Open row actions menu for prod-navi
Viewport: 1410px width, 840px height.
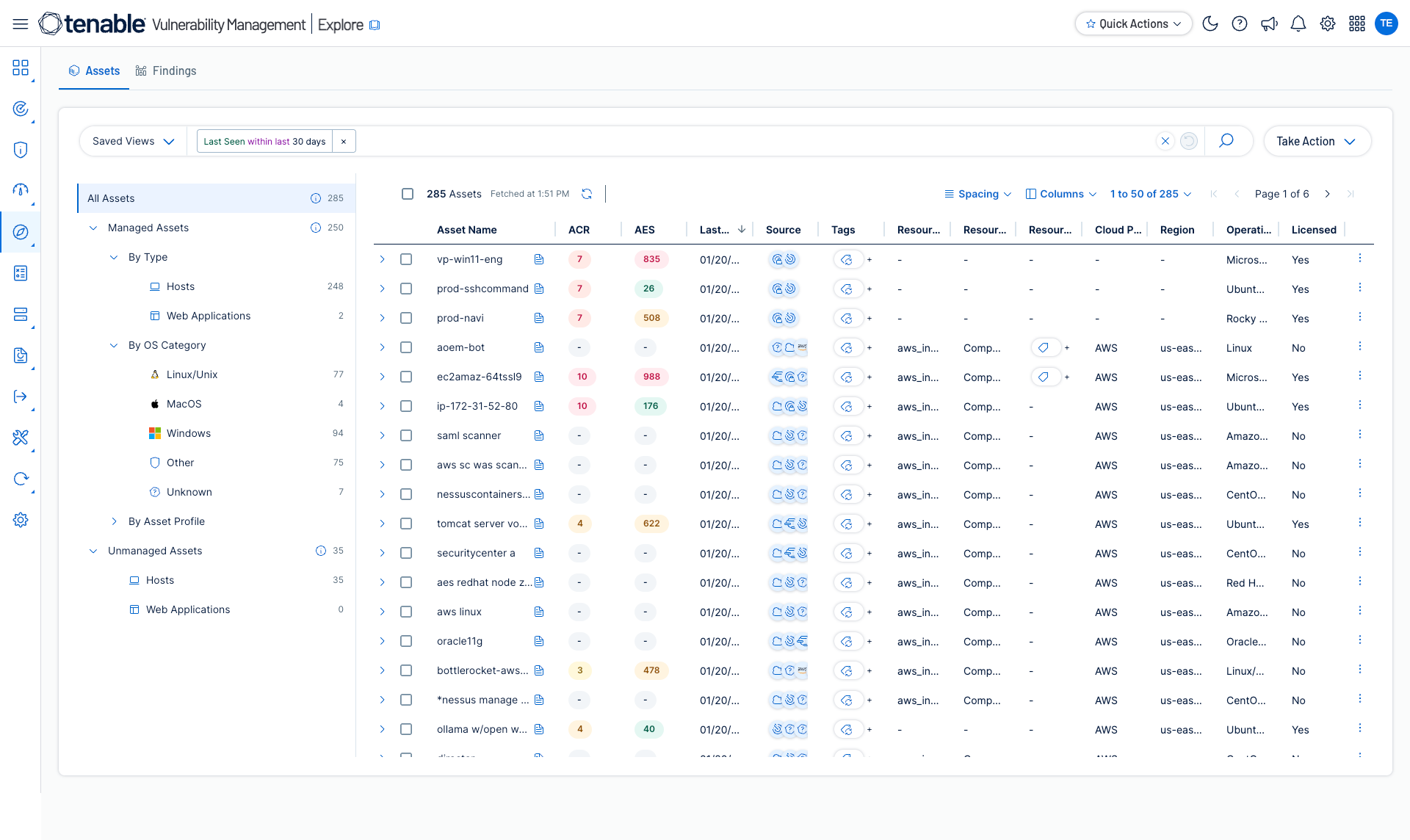pyautogui.click(x=1359, y=317)
